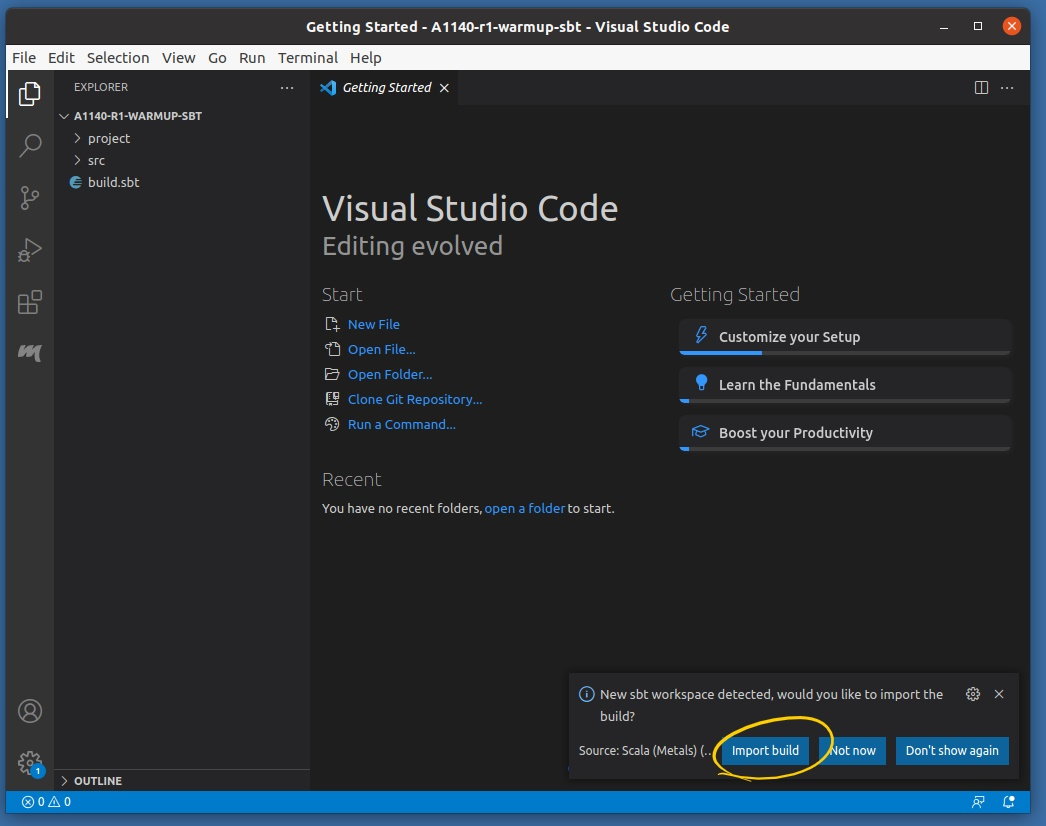The height and width of the screenshot is (826, 1046).
Task: Open notification settings gear icon
Action: pyautogui.click(x=973, y=694)
